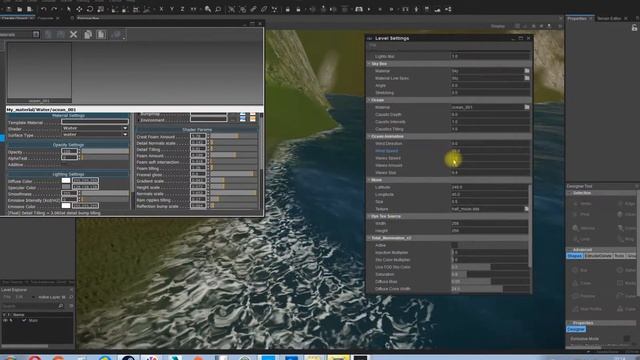640x360 pixels.
Task: Click the gray Specular Color swatch
Action: pyautogui.click(x=66, y=187)
